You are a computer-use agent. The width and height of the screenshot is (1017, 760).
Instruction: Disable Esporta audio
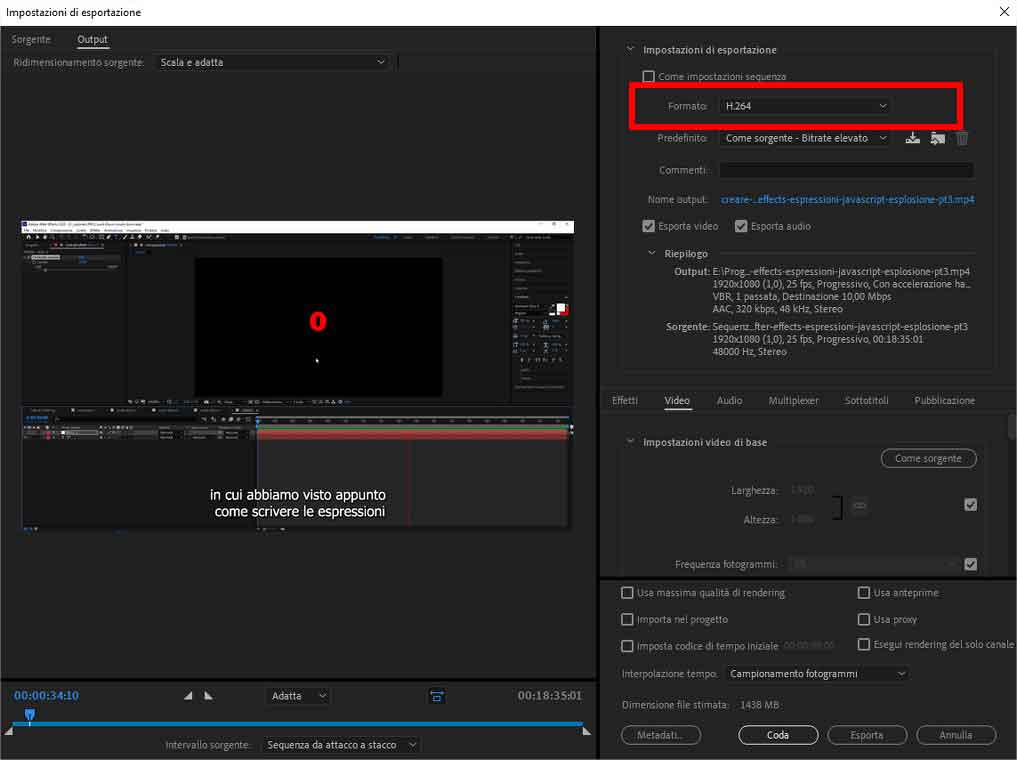741,225
